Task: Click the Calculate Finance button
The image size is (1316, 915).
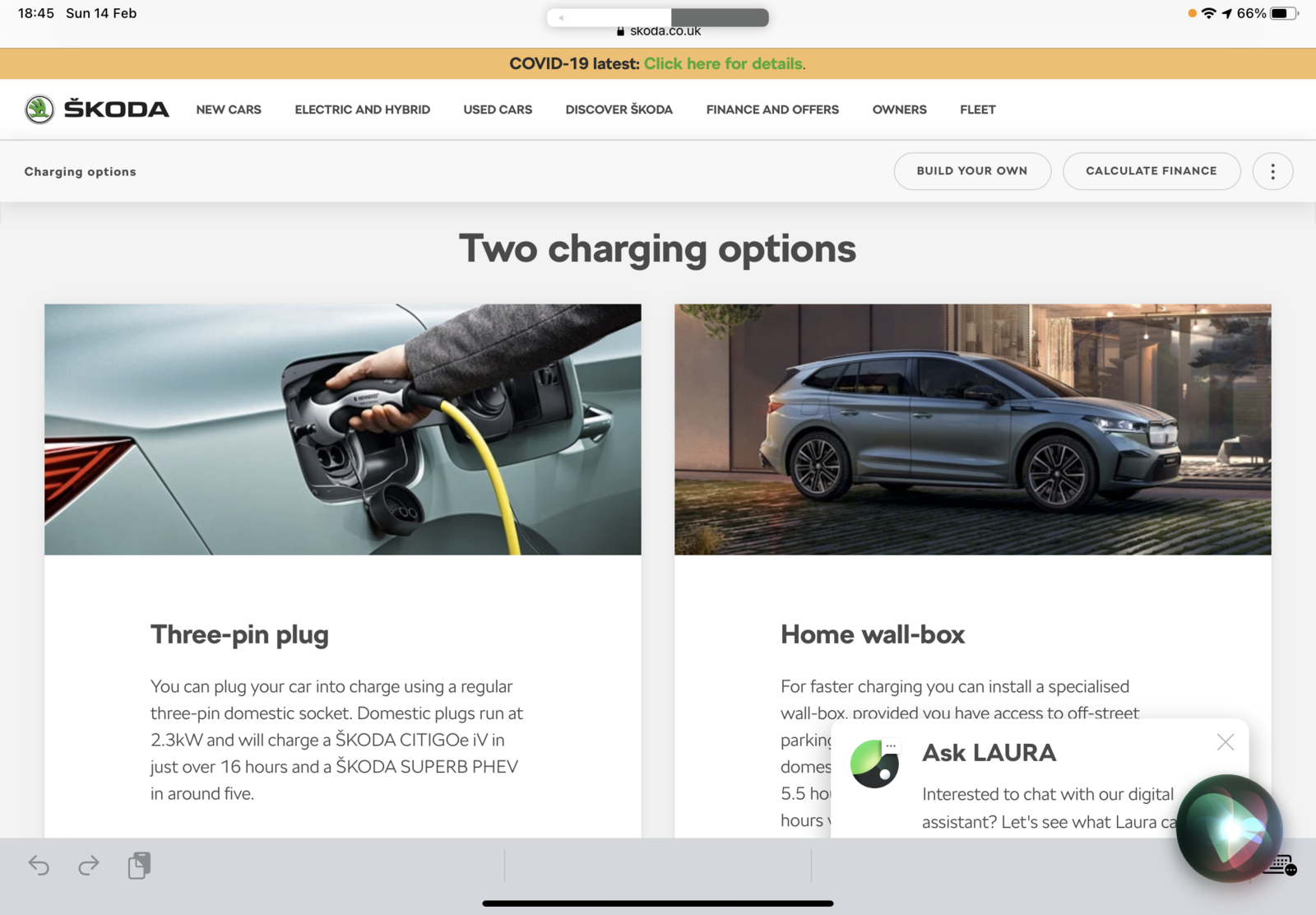Action: (1151, 171)
